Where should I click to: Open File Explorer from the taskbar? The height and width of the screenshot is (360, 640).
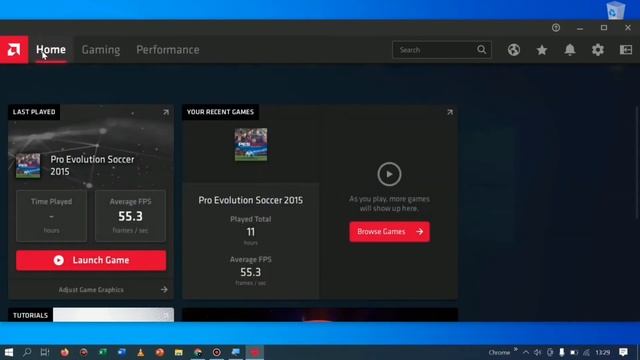(178, 352)
